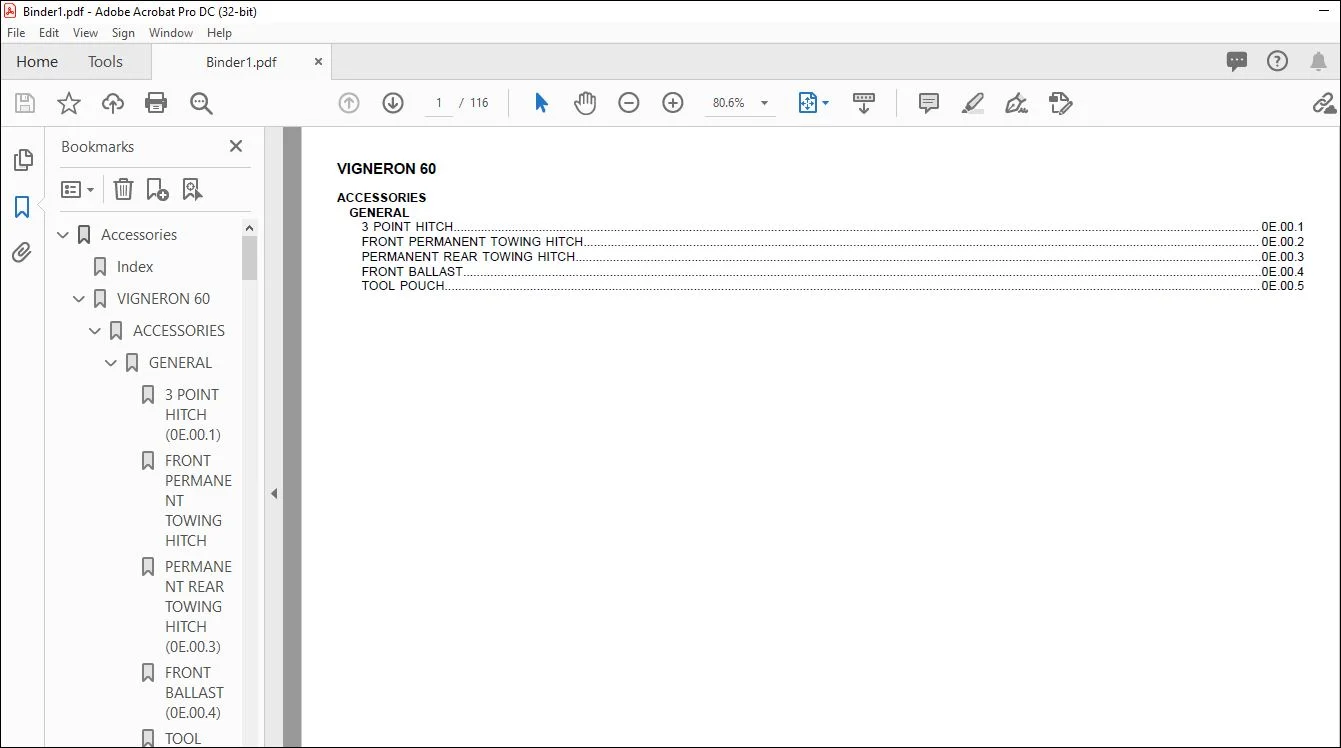Viewport: 1341px width, 748px height.
Task: Zoom in with the plus circle
Action: pos(673,103)
